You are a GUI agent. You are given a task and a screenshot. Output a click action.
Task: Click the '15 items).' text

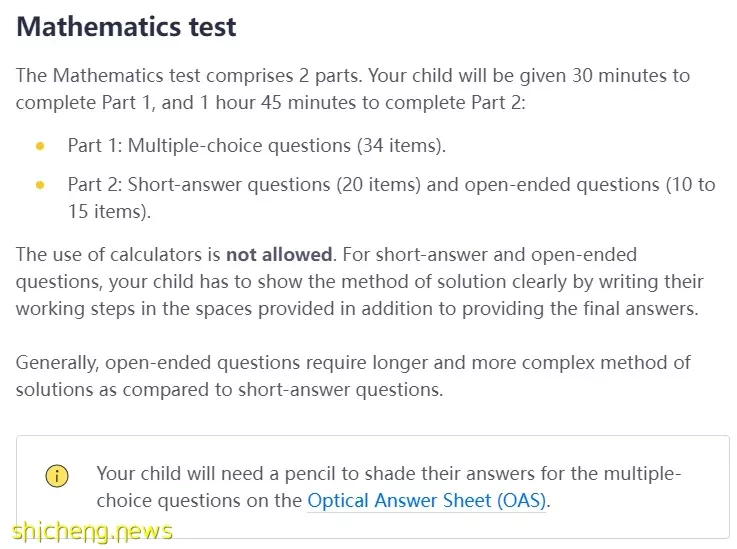[109, 212]
